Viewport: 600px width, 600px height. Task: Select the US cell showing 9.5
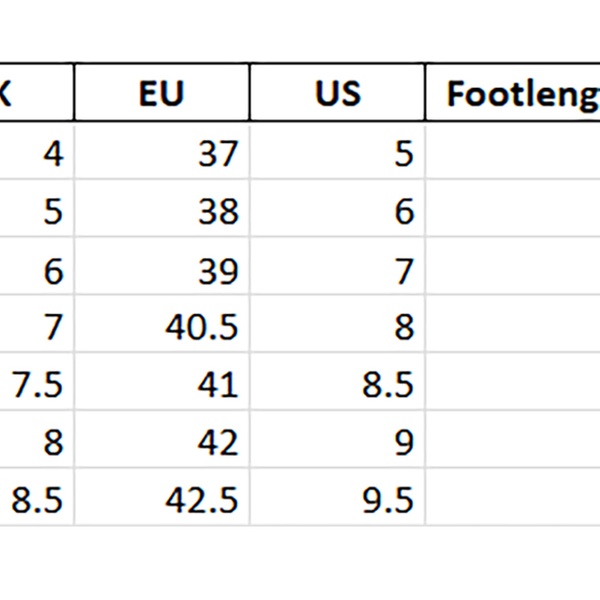[337, 499]
